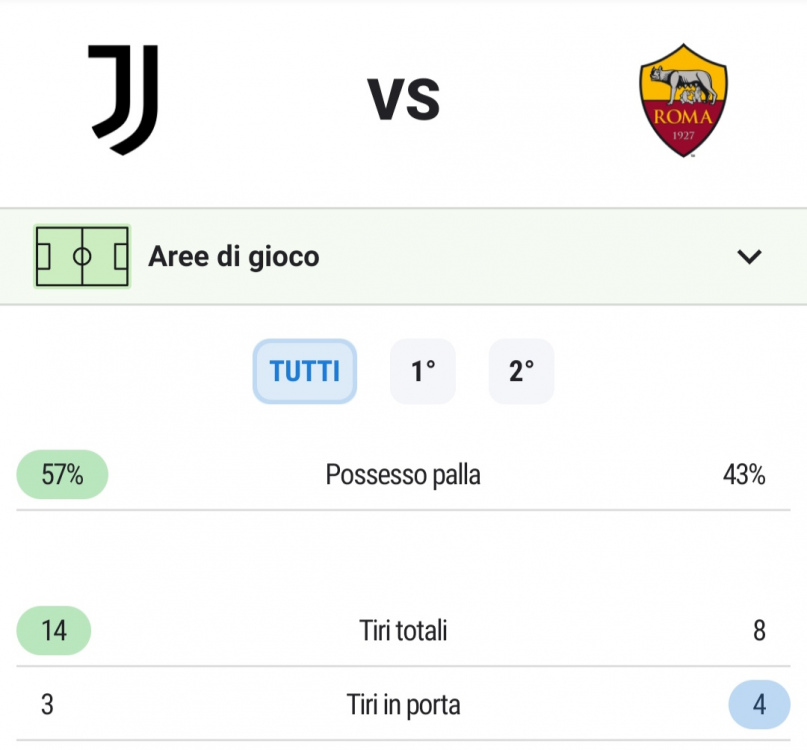Screen dimensions: 807x750
Task: Click the Aree di gioco title text
Action: pos(234,256)
